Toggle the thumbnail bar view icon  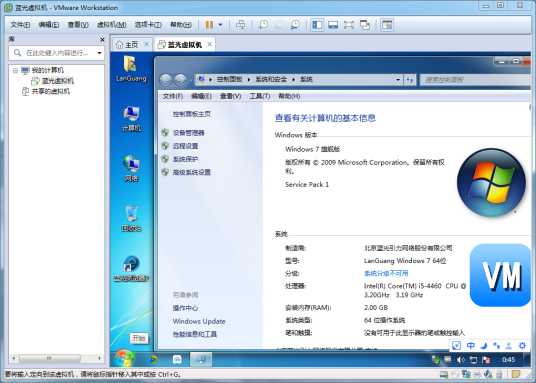coord(333,25)
